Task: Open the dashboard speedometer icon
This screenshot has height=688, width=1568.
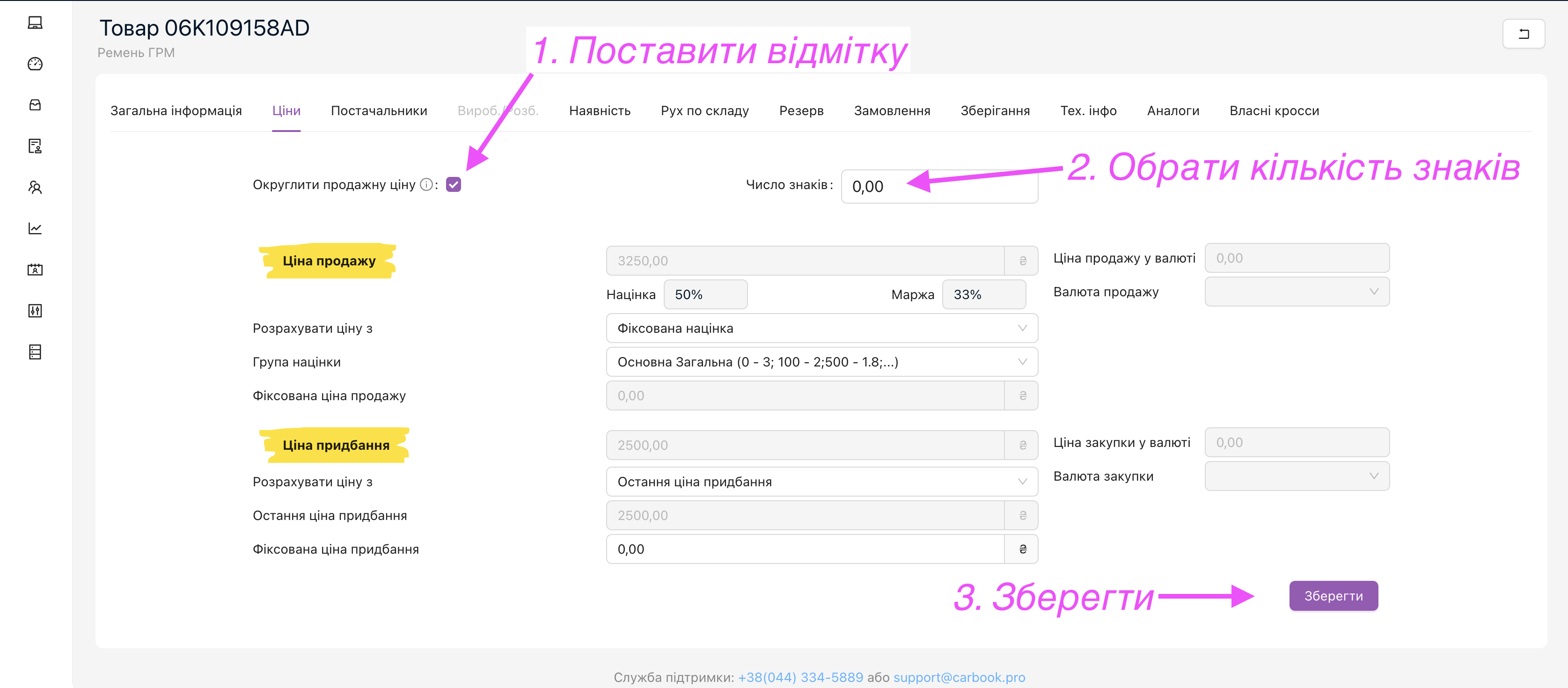Action: [x=35, y=64]
